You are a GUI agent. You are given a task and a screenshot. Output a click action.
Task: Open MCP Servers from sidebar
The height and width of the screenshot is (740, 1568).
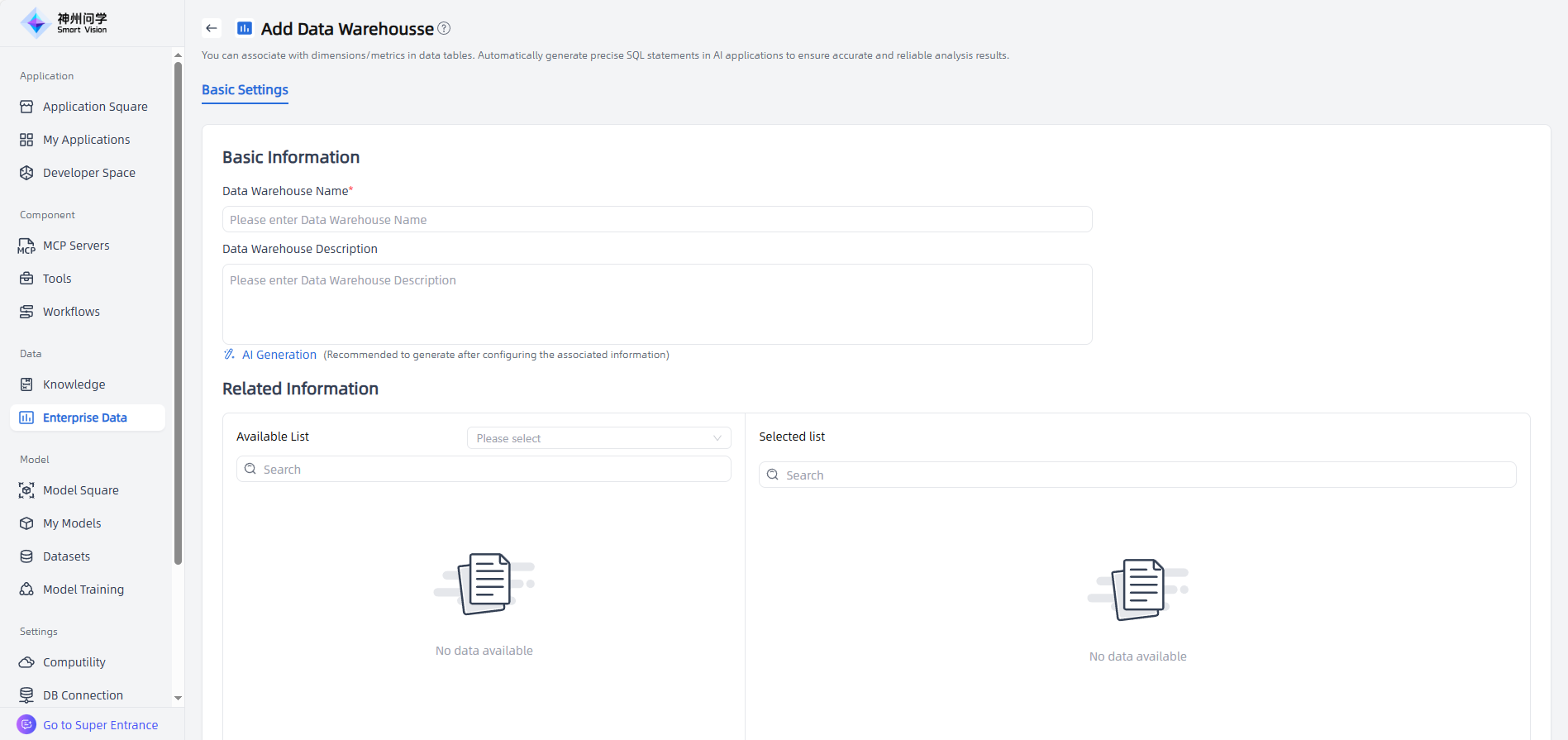(x=76, y=246)
